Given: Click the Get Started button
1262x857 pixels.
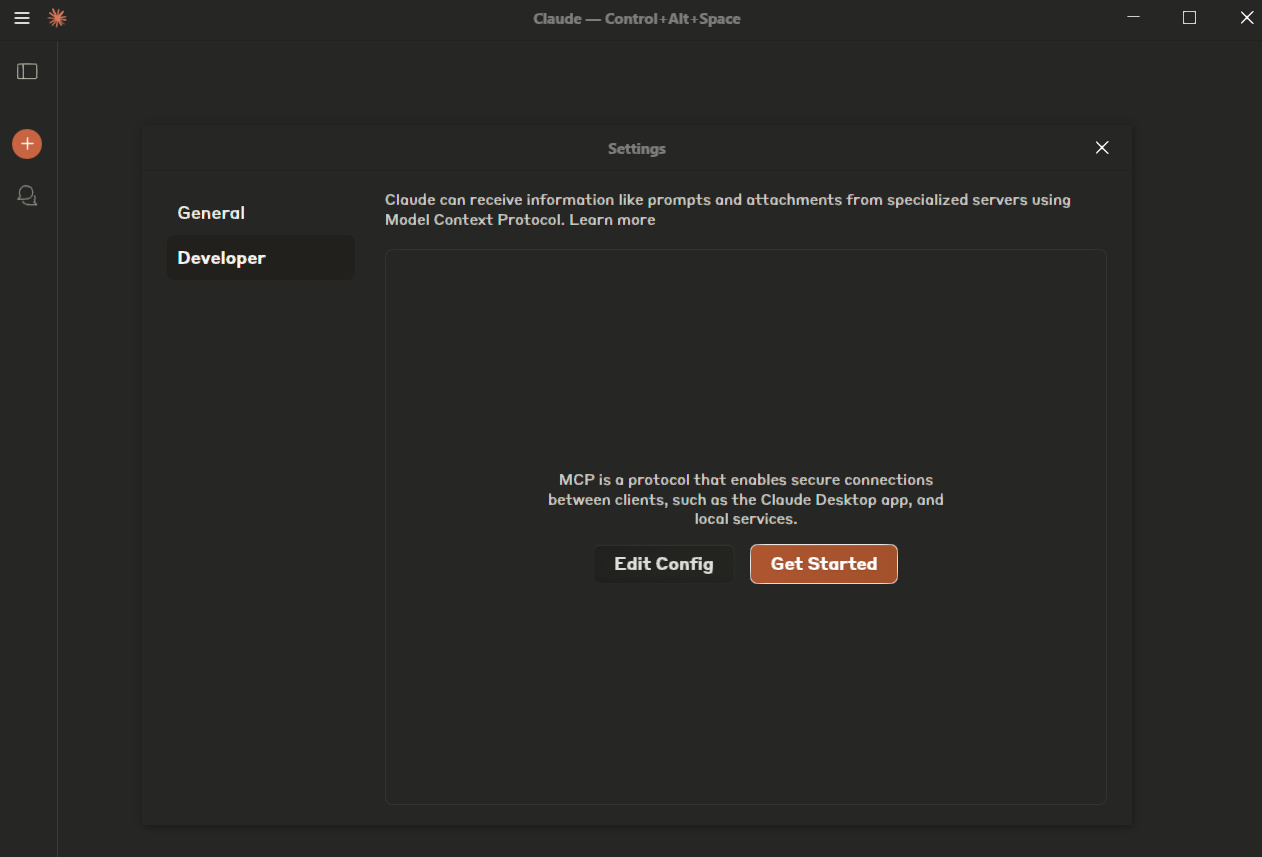Looking at the screenshot, I should [x=823, y=564].
